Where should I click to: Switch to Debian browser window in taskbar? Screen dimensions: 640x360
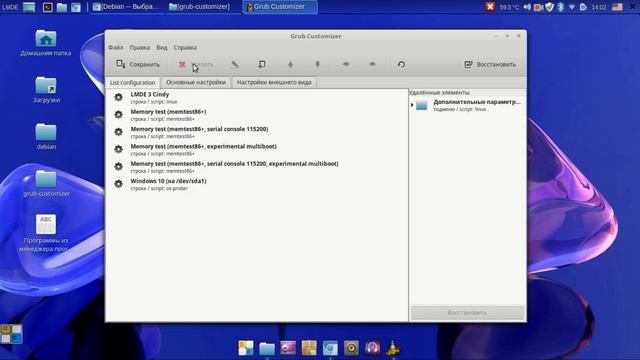(x=127, y=7)
